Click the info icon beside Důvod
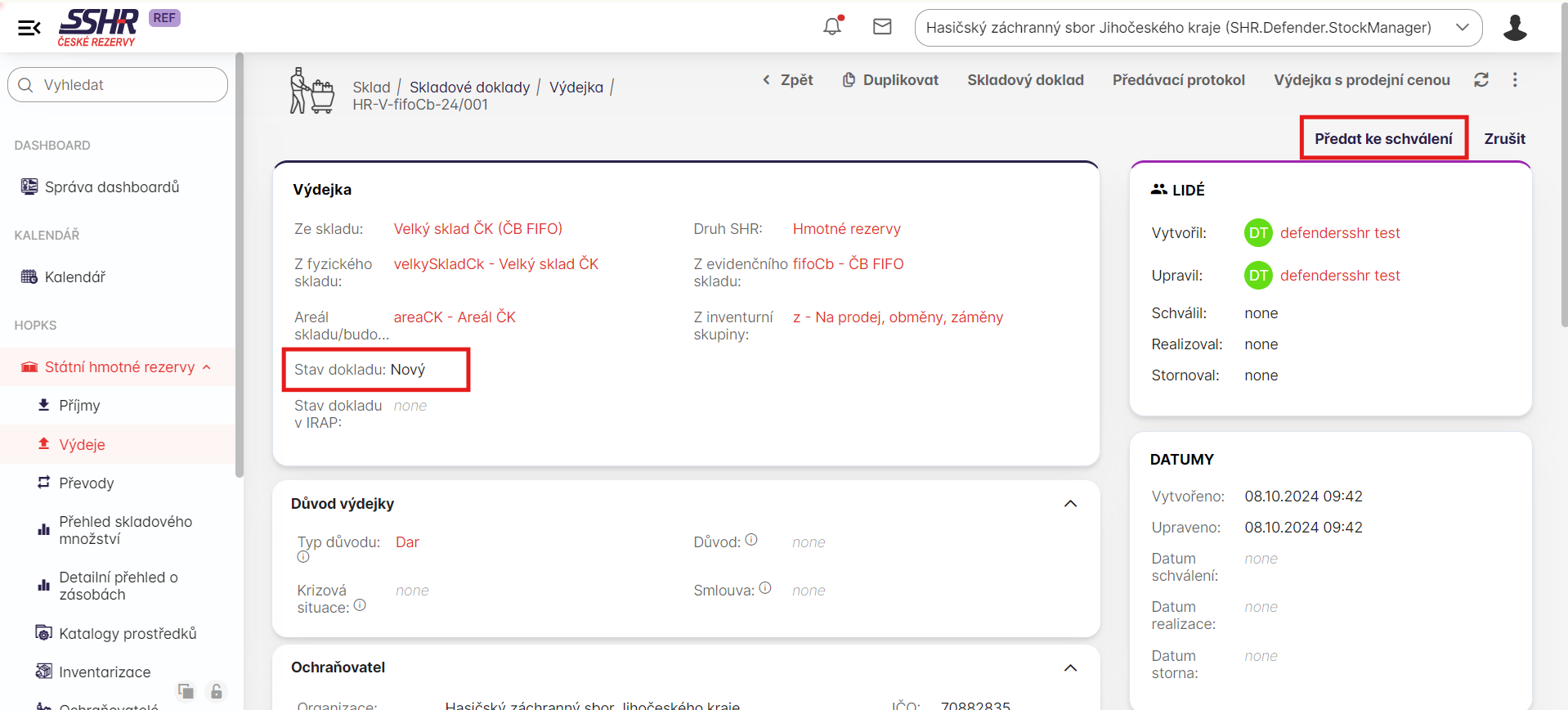1568x710 pixels. (751, 540)
